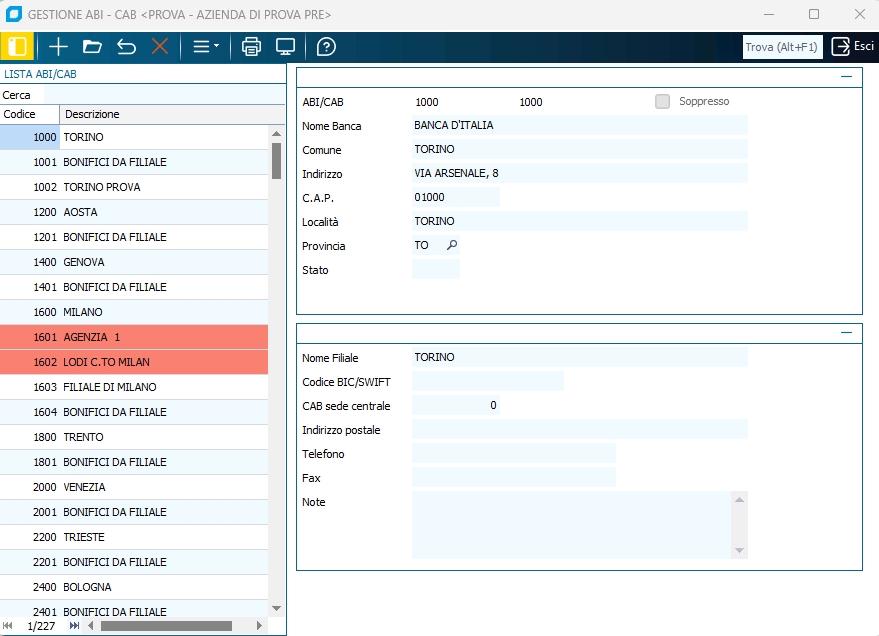Click the plus icon to add record
The image size is (879, 636).
[59, 47]
